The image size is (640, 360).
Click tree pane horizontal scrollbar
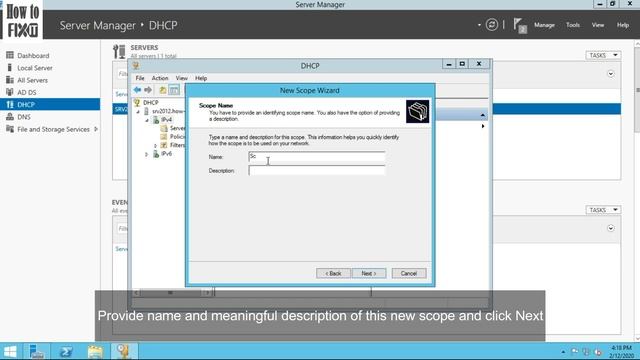point(171,293)
